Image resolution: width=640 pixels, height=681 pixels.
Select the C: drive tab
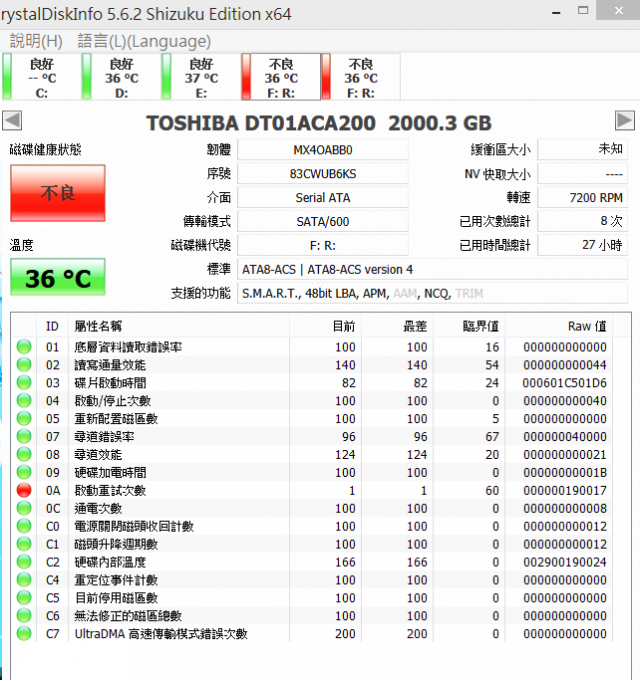41,77
